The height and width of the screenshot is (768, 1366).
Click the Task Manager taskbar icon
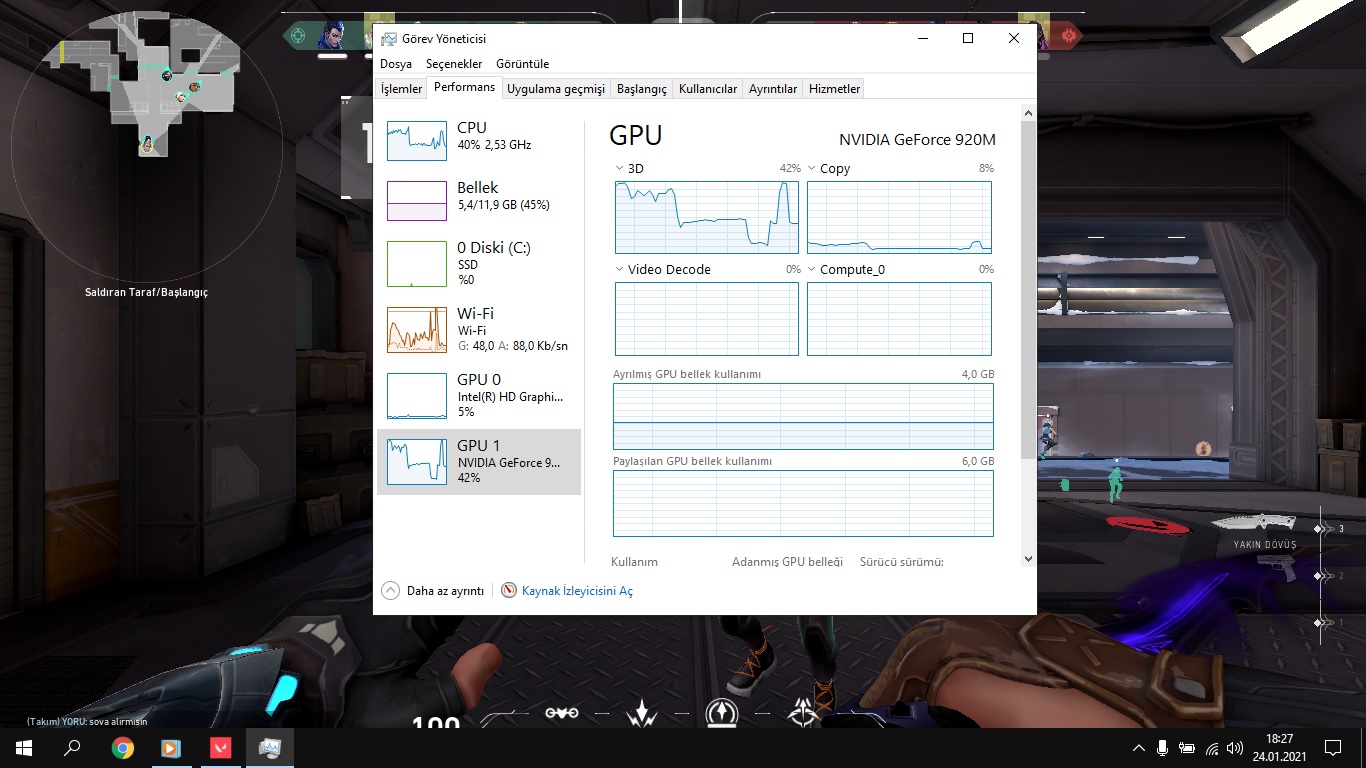[x=270, y=747]
